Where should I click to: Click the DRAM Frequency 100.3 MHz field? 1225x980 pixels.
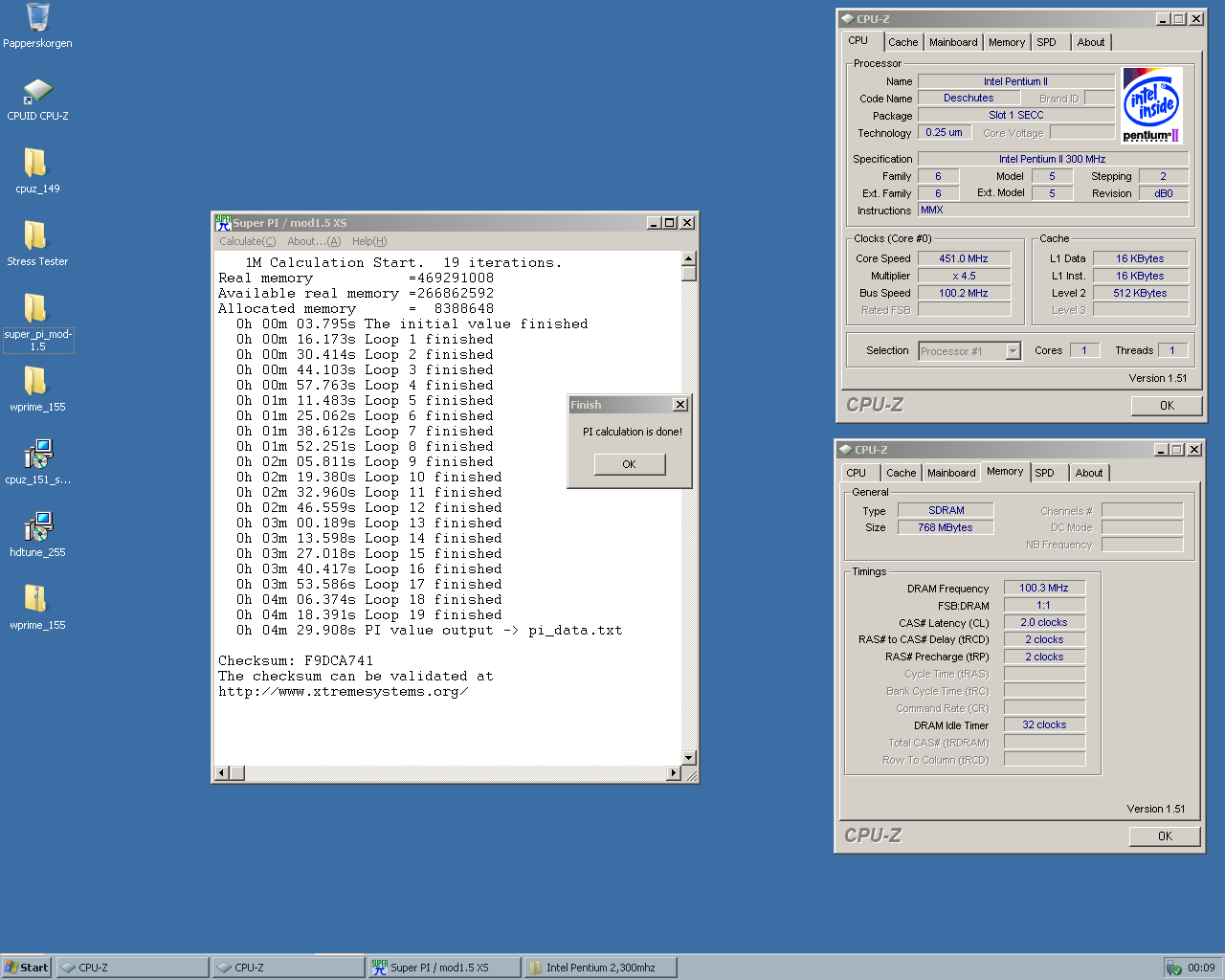(1044, 589)
